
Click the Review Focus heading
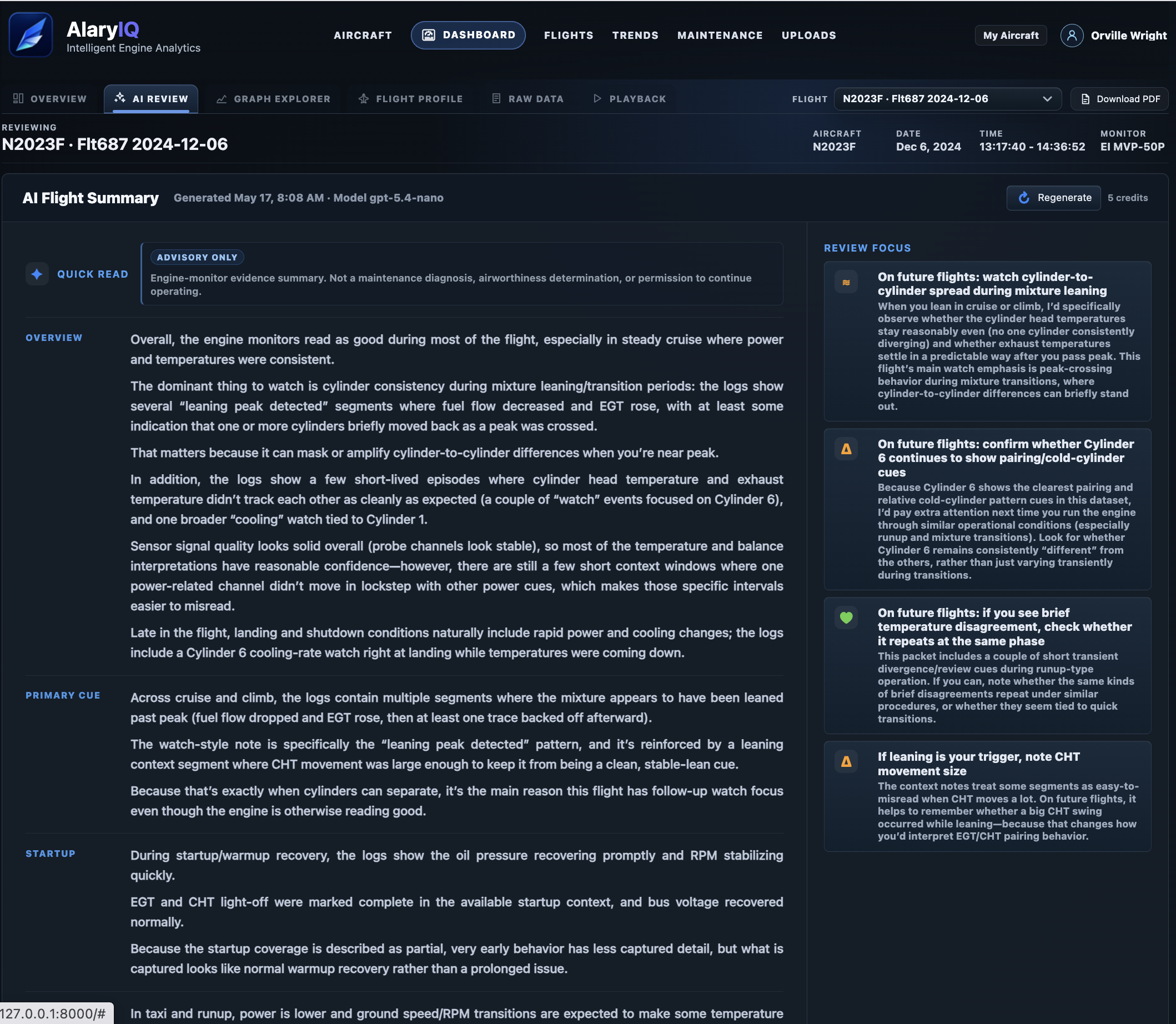tap(867, 248)
